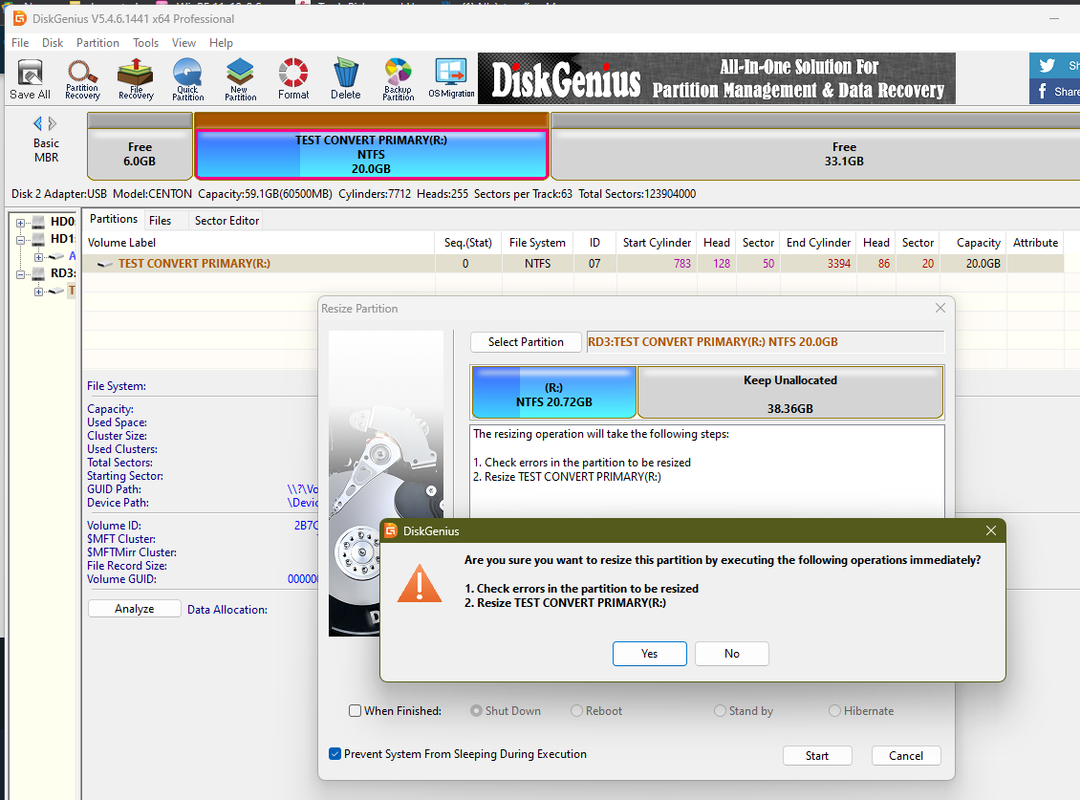
Task: Select the Stand by radio option
Action: pyautogui.click(x=720, y=710)
